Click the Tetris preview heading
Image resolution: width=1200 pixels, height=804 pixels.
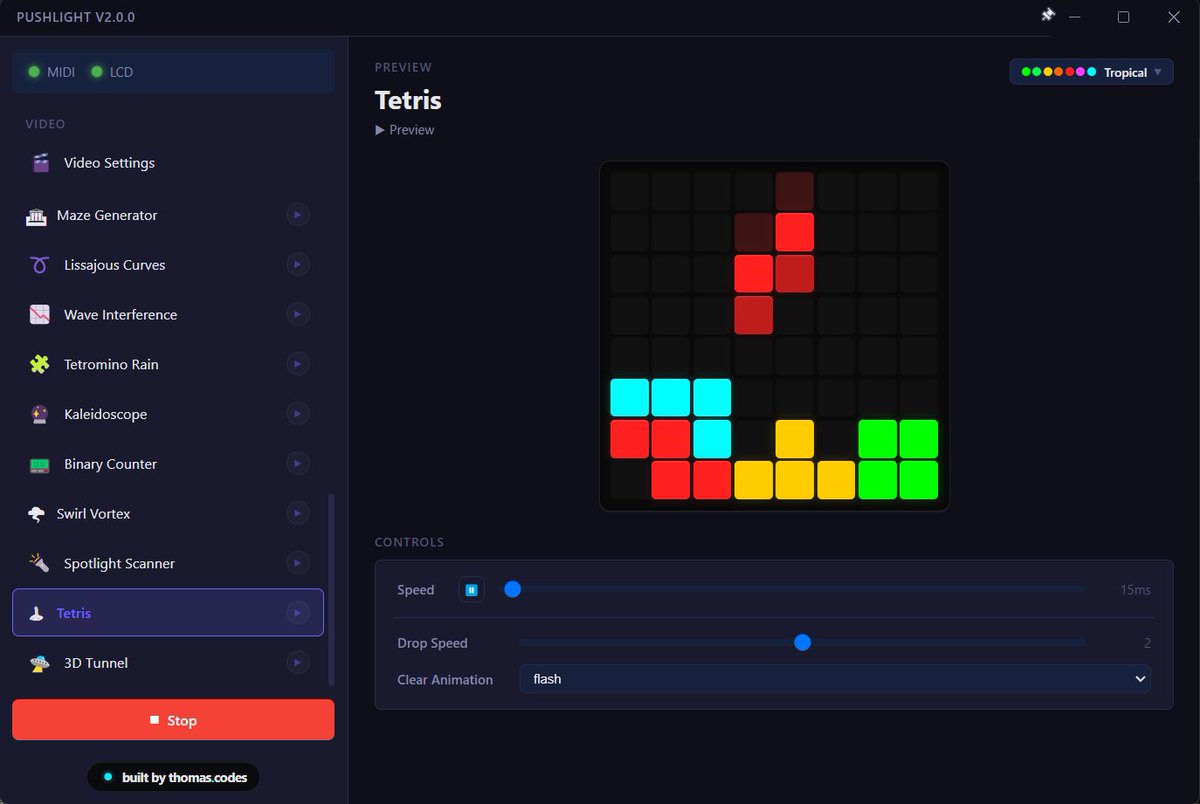point(408,100)
